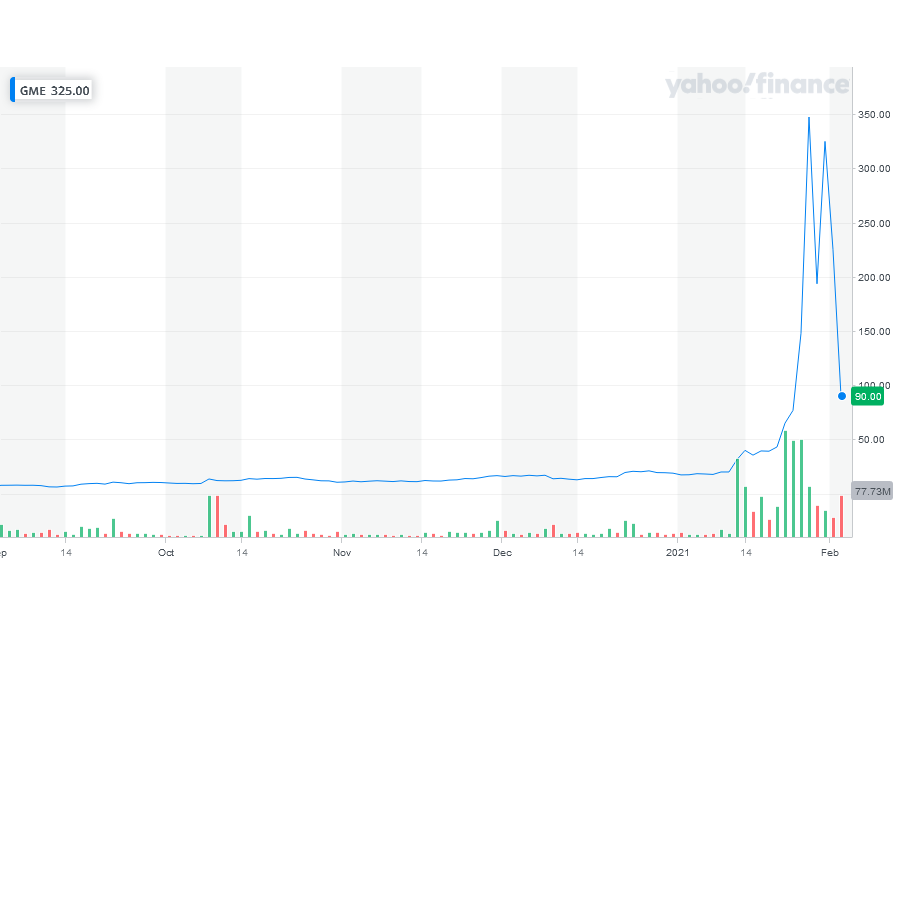Screen dimensions: 907x907
Task: Click the 2021 date axis label
Action: (677, 552)
